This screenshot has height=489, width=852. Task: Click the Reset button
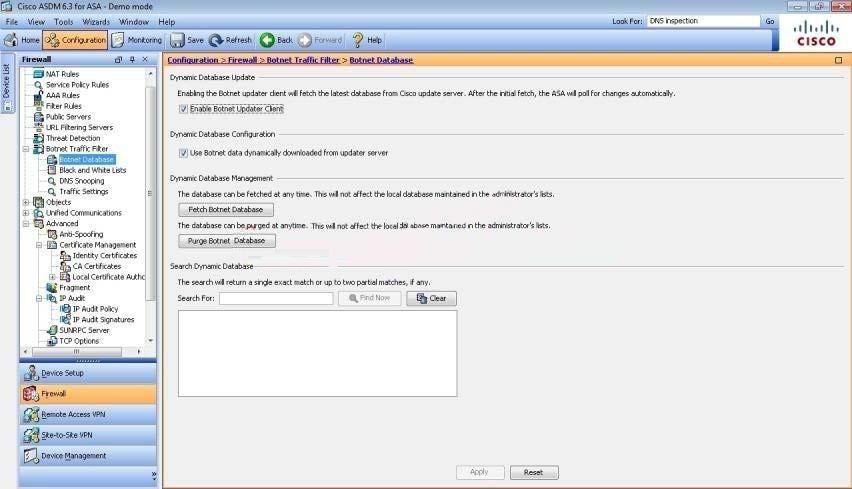(x=534, y=473)
